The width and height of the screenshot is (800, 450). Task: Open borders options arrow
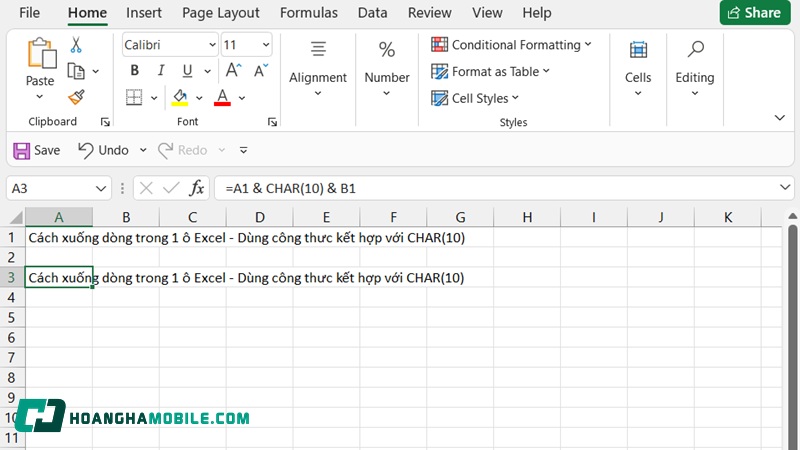(154, 97)
